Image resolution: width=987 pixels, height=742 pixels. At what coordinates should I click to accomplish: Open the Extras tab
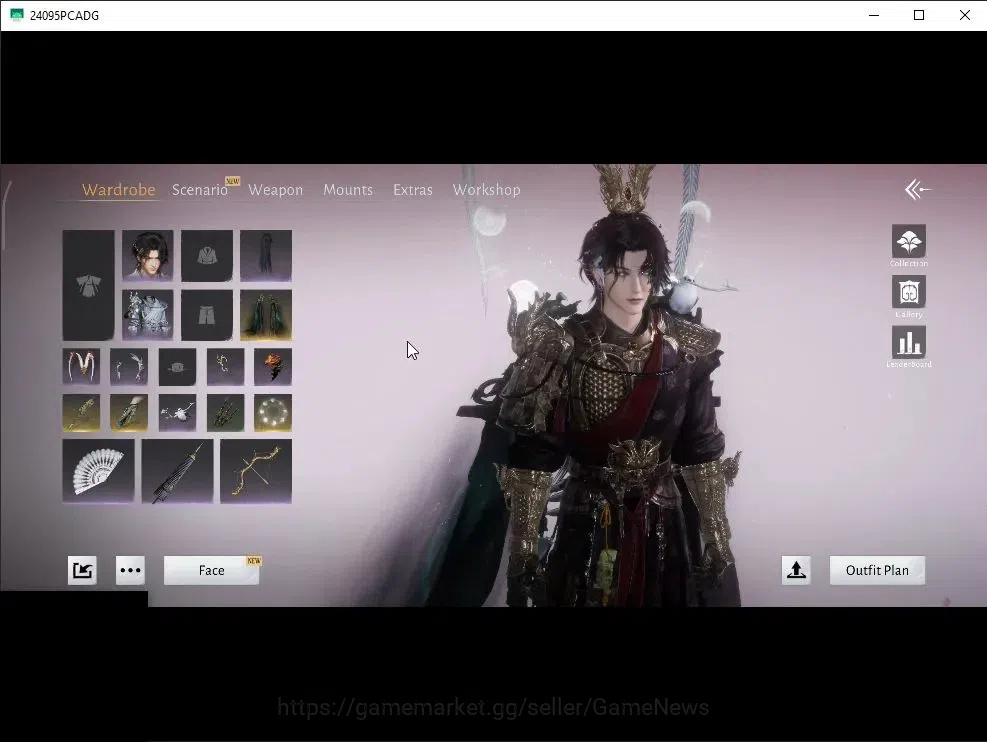(413, 189)
